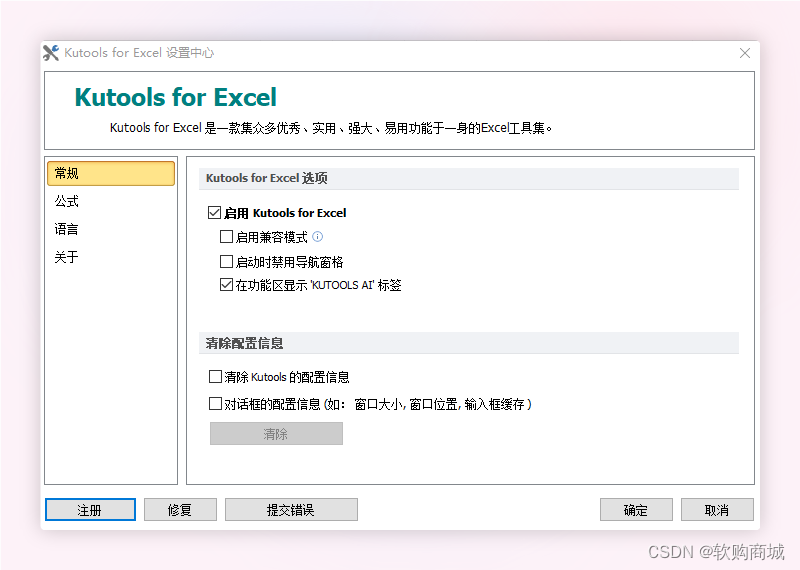Viewport: 800px width, 570px height.
Task: Uncheck 在功能区显示 'KUTOOLS AI' 标签
Action: click(x=226, y=285)
